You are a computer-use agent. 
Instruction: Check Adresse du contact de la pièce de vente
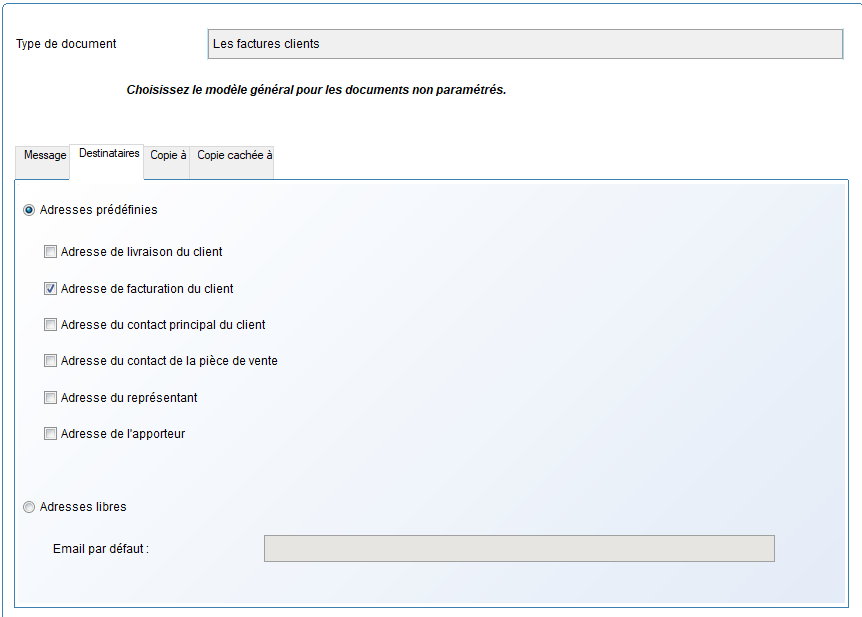point(51,361)
